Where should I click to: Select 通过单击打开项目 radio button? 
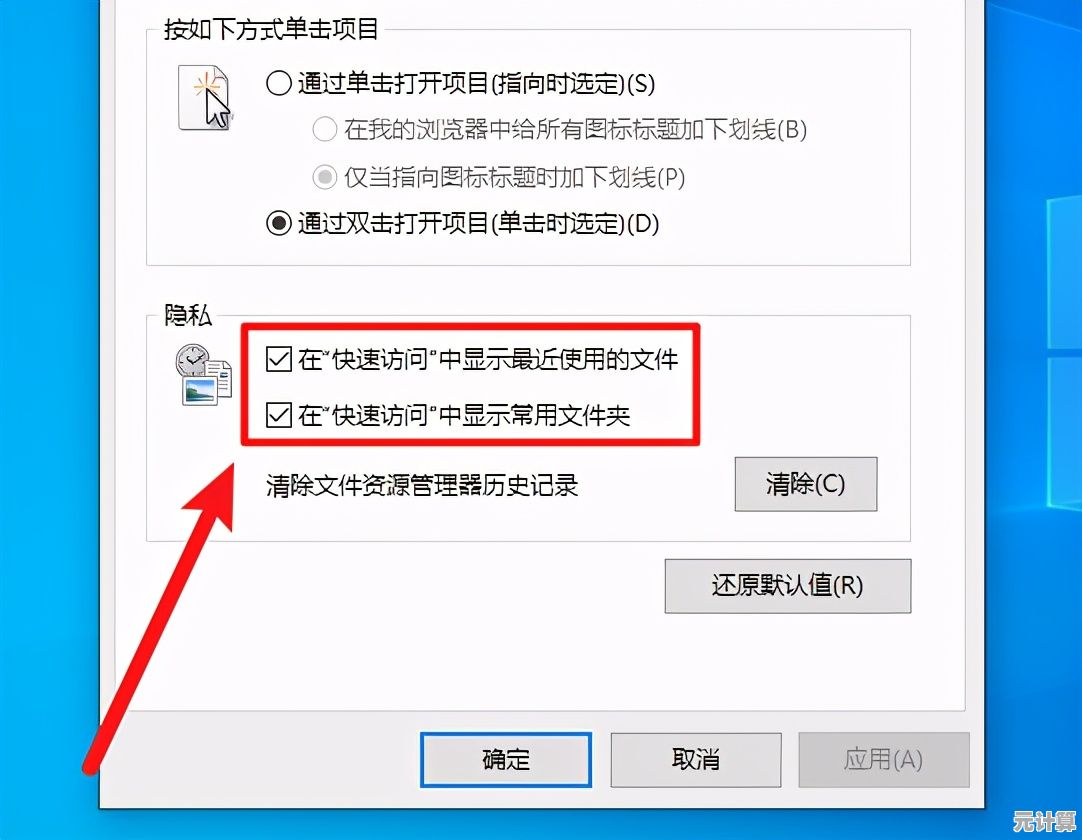click(278, 84)
